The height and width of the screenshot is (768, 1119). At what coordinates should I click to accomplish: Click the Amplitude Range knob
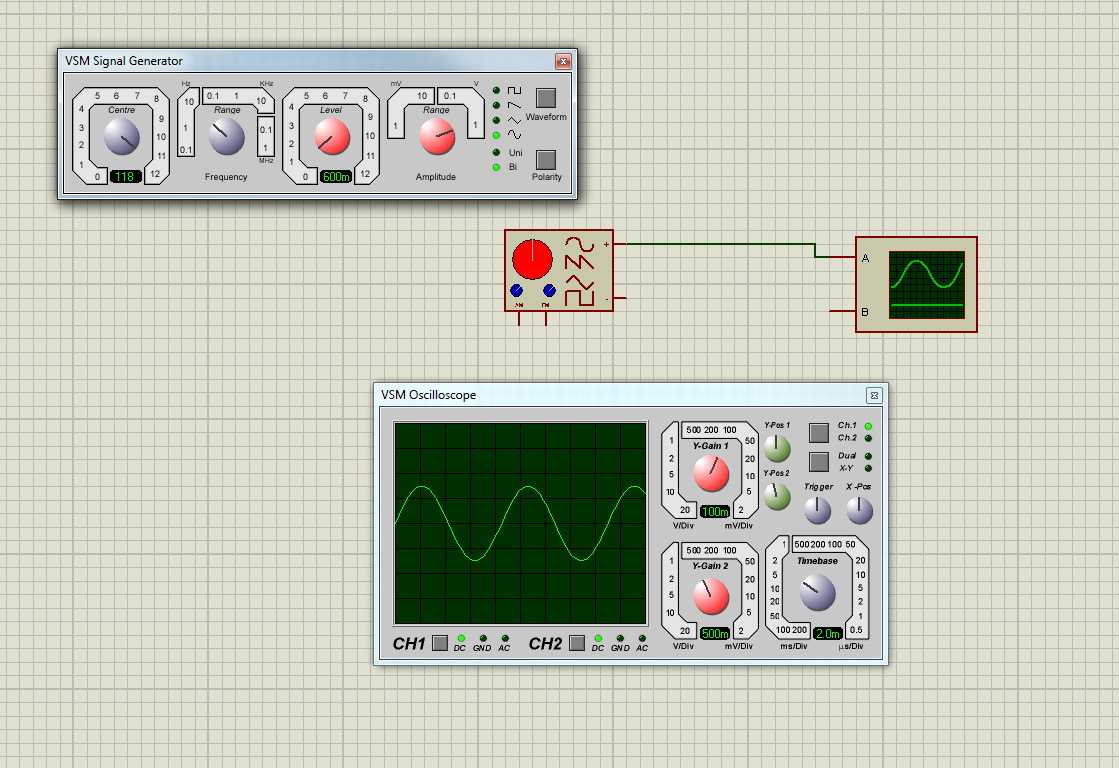pos(437,137)
